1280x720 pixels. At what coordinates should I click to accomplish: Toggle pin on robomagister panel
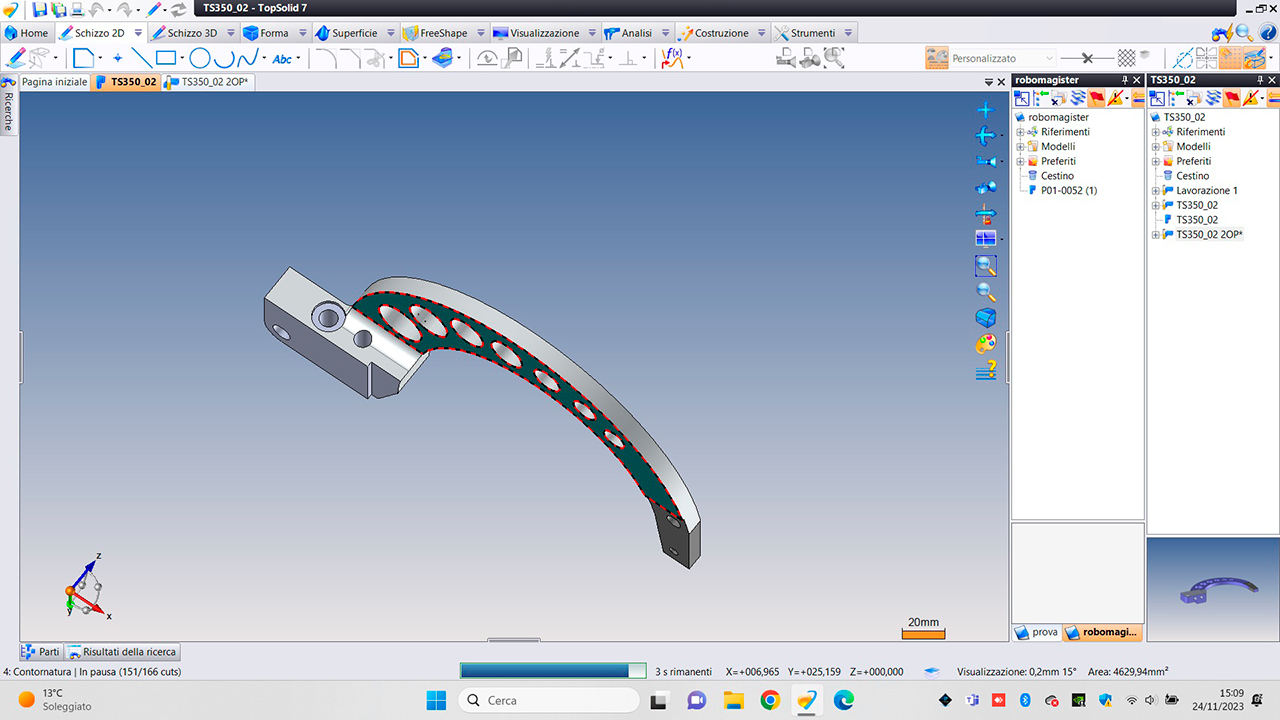(1124, 80)
